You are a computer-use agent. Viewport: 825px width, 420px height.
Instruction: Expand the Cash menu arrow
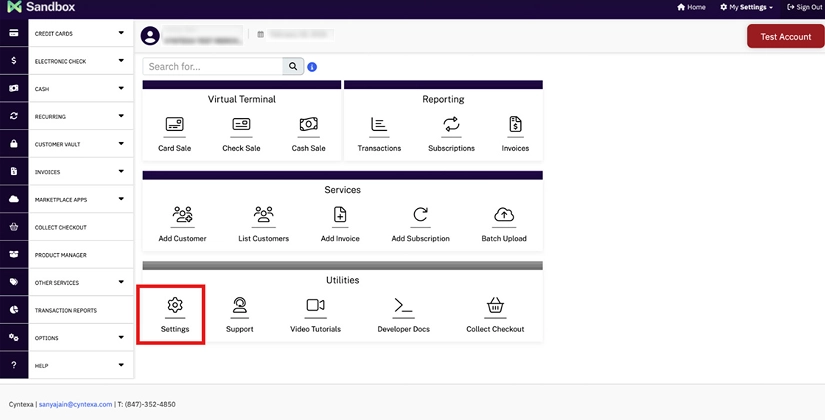click(121, 88)
